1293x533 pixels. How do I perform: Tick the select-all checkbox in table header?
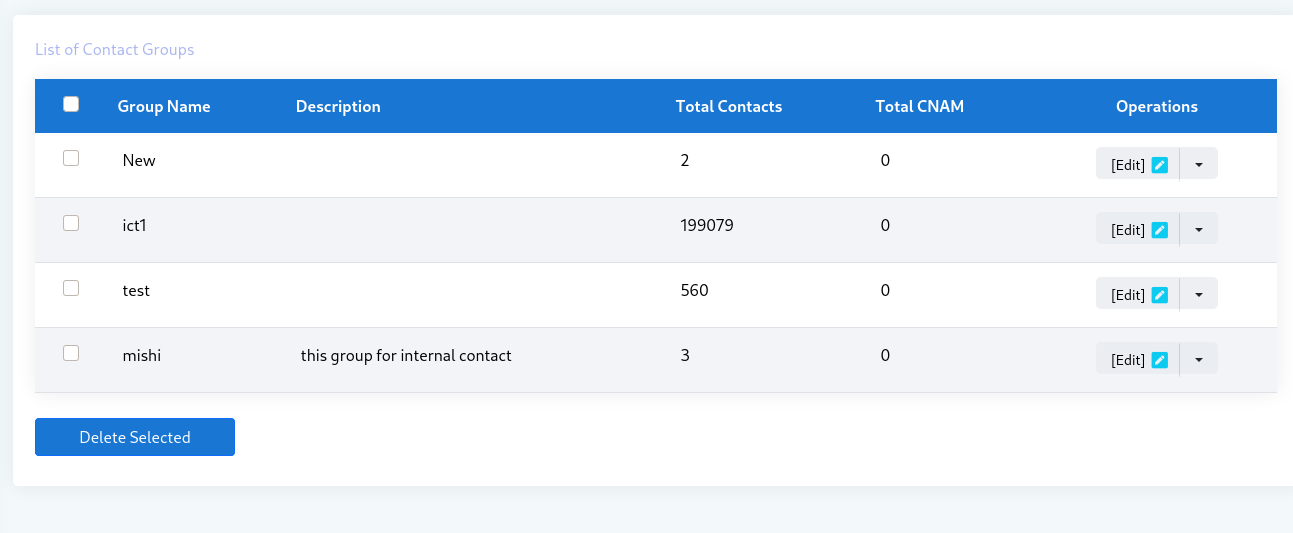(71, 104)
